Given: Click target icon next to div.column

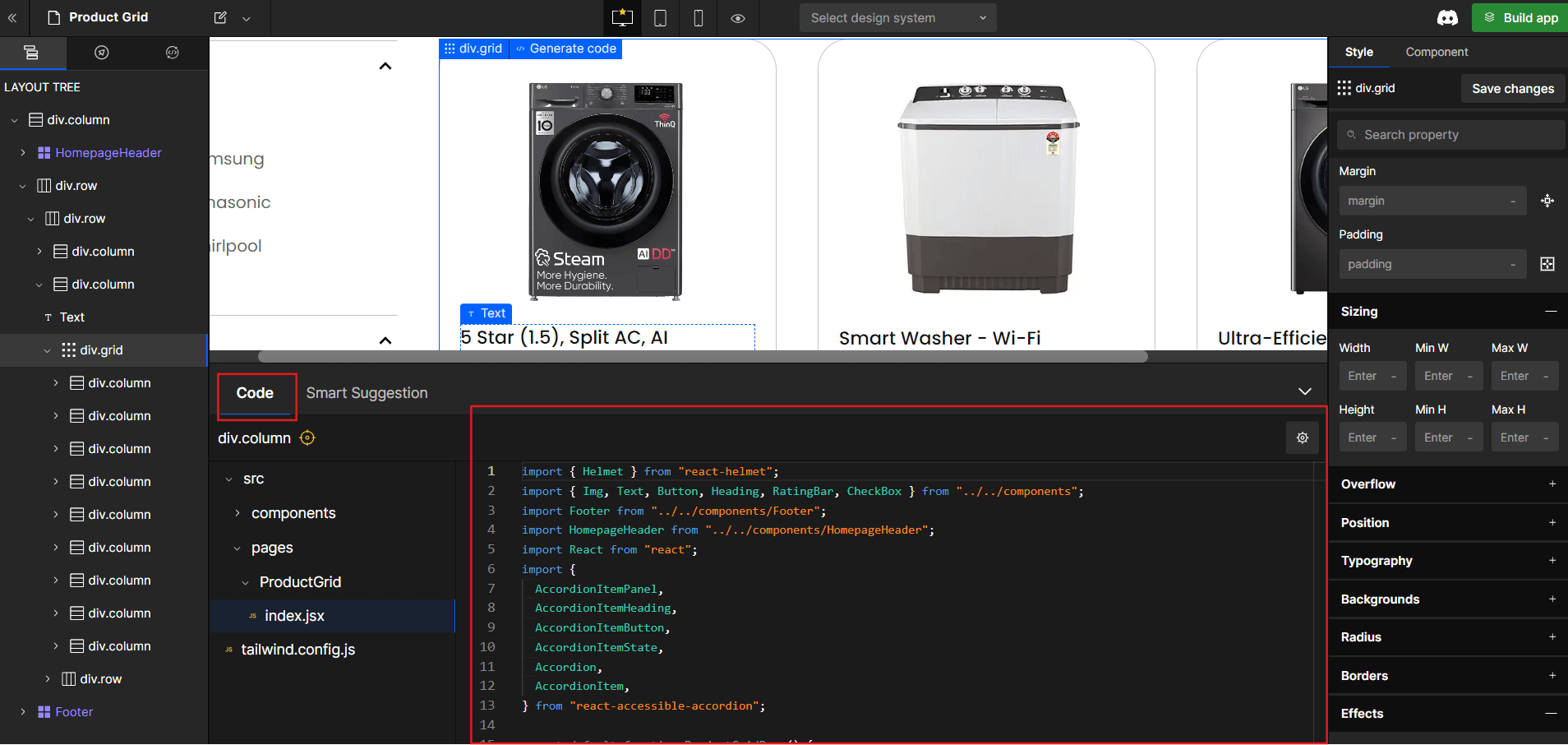Looking at the screenshot, I should [x=307, y=438].
